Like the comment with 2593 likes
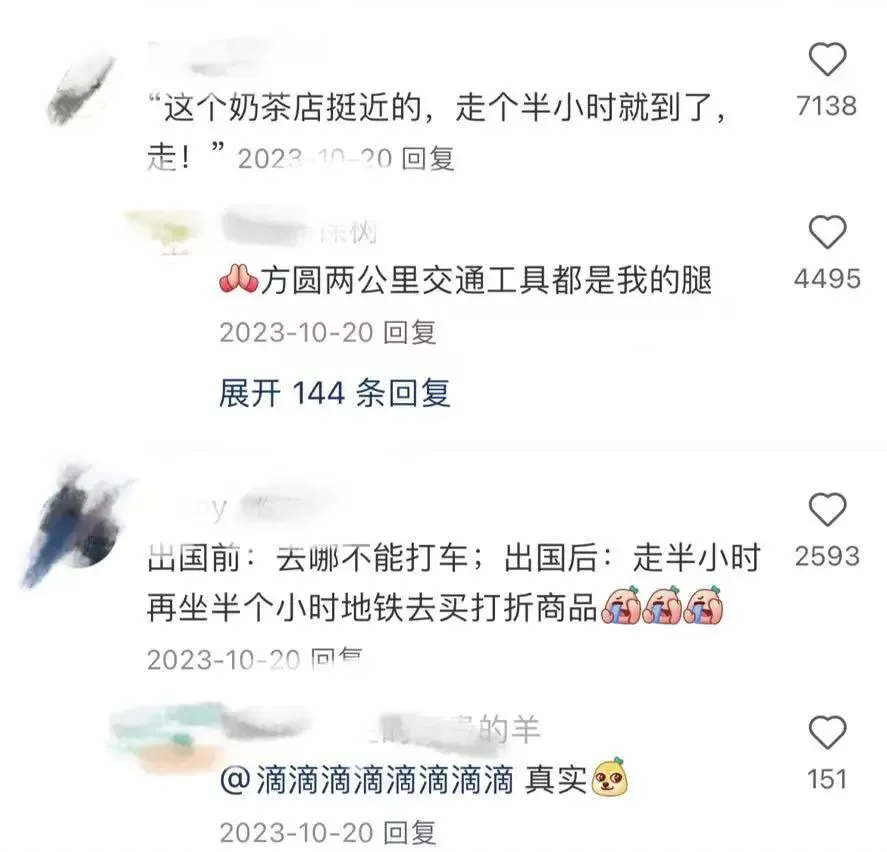The image size is (887, 852). (x=827, y=509)
